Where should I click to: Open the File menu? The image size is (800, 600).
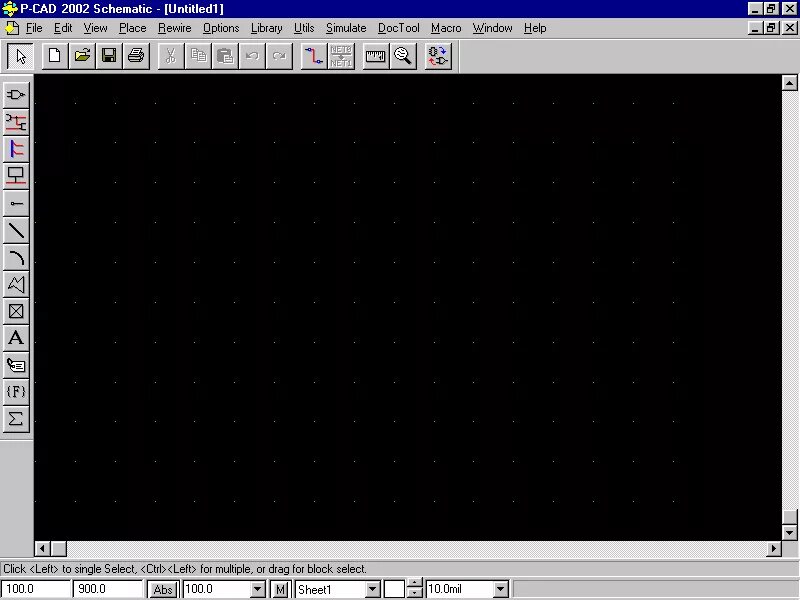34,28
